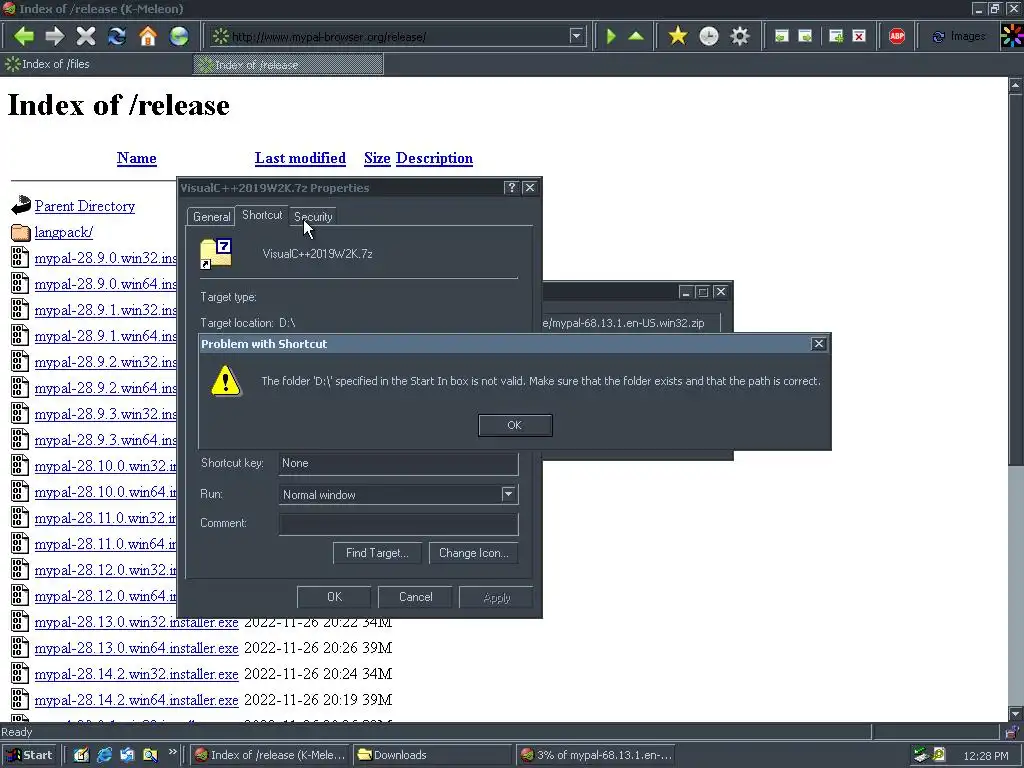
Task: Click the previous tab toolbar icon
Action: [x=781, y=36]
